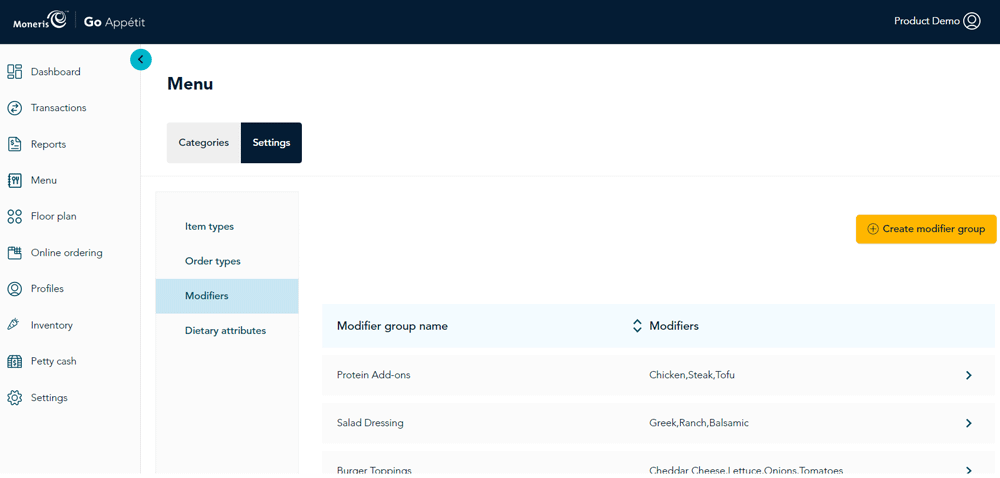
Task: Open Profiles label in sidebar
Action: pyautogui.click(x=47, y=289)
